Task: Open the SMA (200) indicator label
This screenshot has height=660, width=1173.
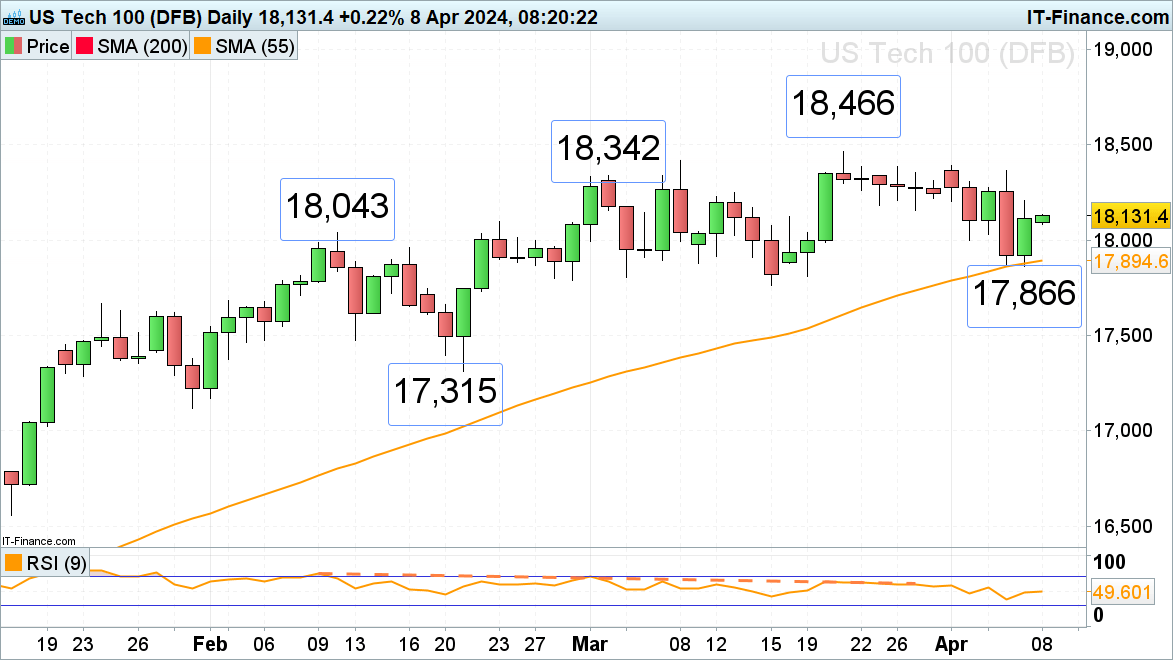Action: [142, 46]
